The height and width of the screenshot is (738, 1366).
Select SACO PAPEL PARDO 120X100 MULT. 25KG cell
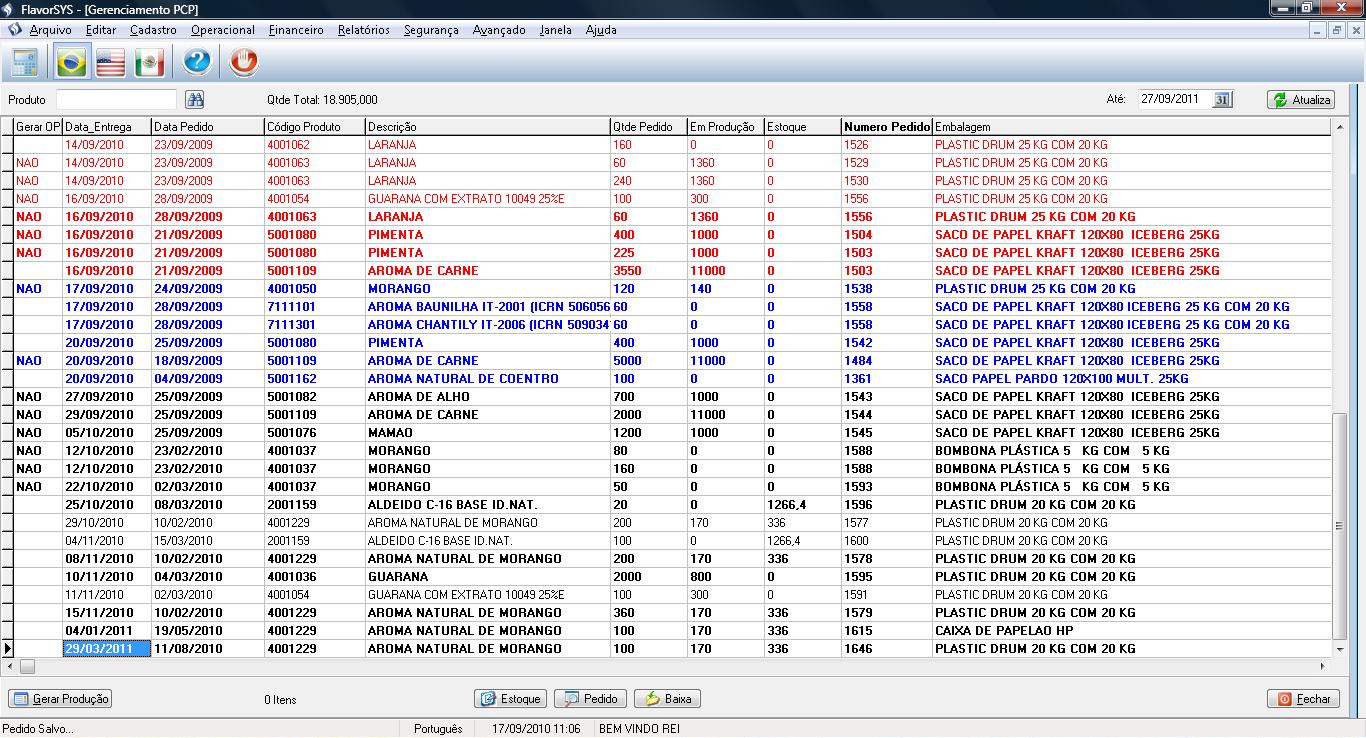[x=1132, y=379]
